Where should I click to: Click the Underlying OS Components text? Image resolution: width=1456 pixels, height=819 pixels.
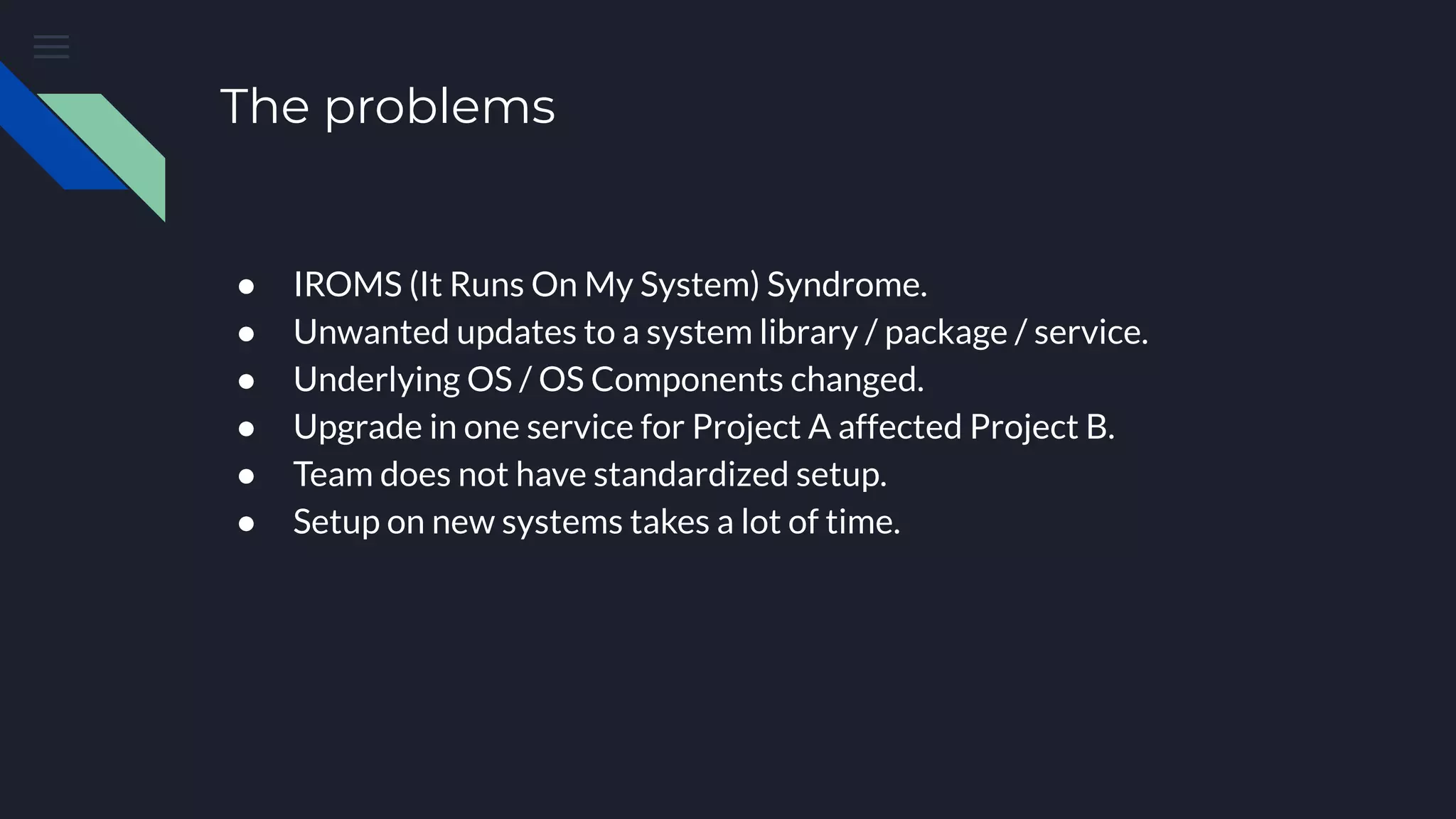pyautogui.click(x=608, y=380)
